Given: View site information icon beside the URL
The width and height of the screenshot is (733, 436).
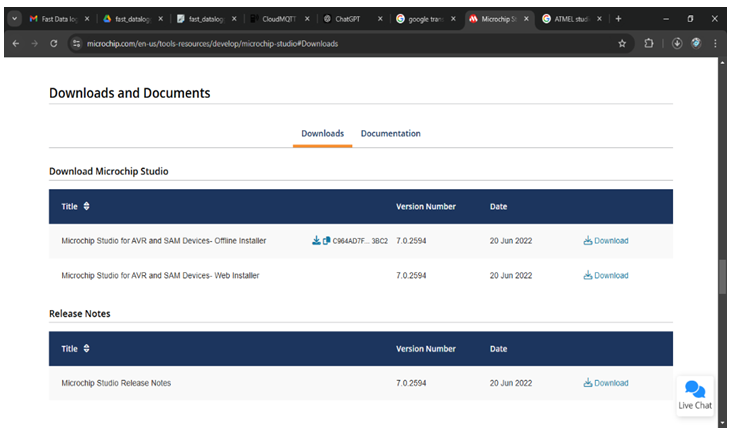Looking at the screenshot, I should pyautogui.click(x=77, y=43).
